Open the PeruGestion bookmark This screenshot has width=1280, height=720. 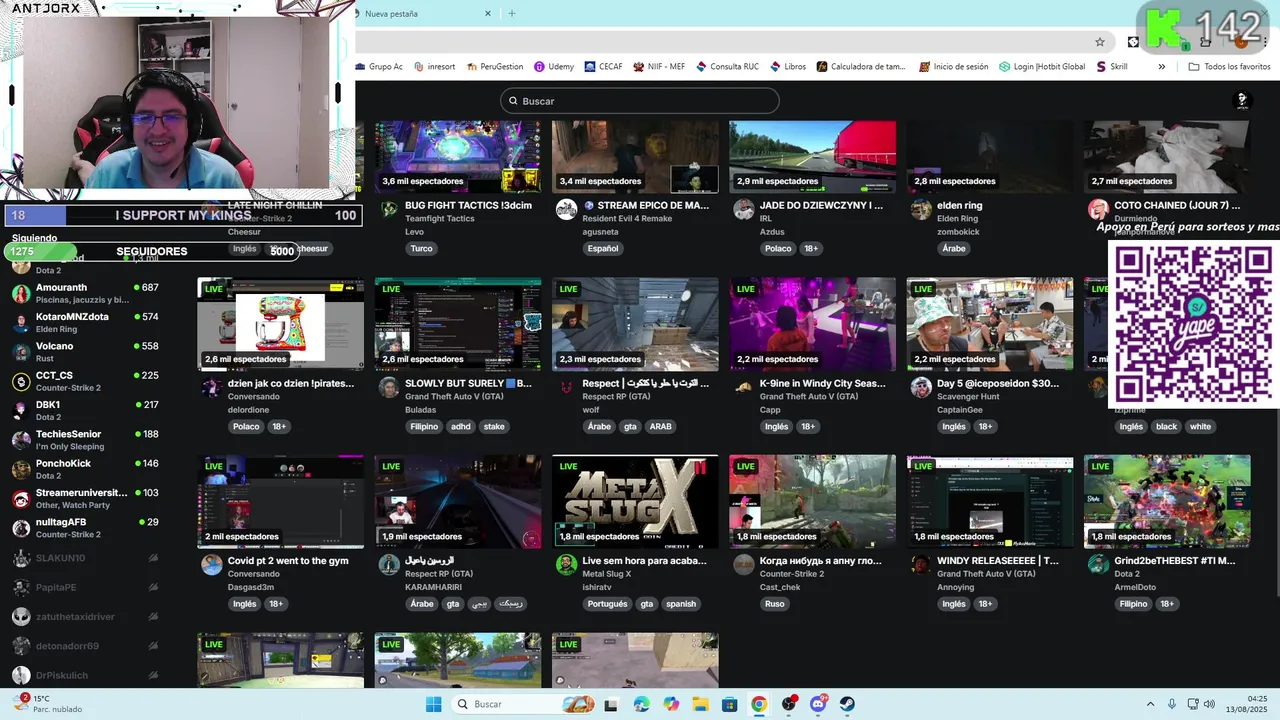click(494, 67)
